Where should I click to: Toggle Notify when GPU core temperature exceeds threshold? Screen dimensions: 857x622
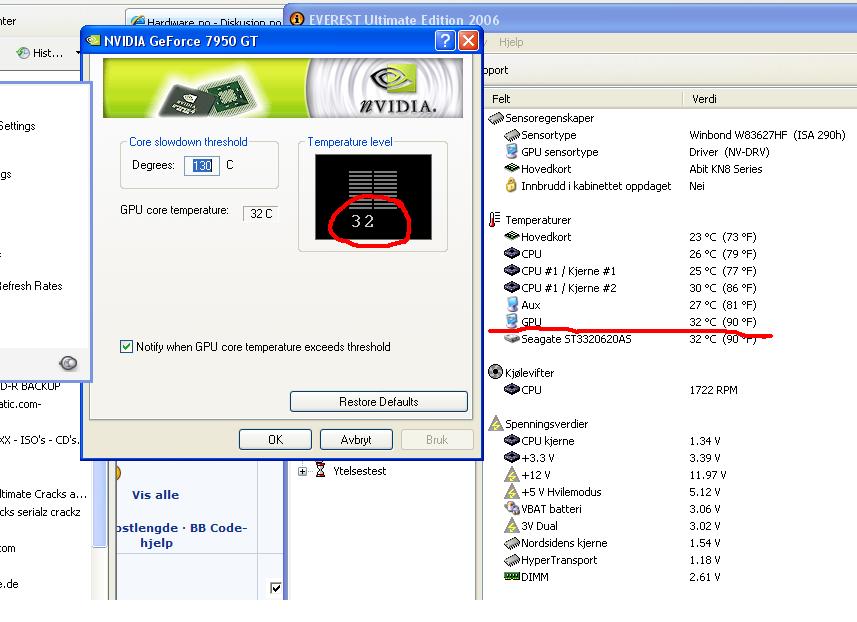coord(126,347)
